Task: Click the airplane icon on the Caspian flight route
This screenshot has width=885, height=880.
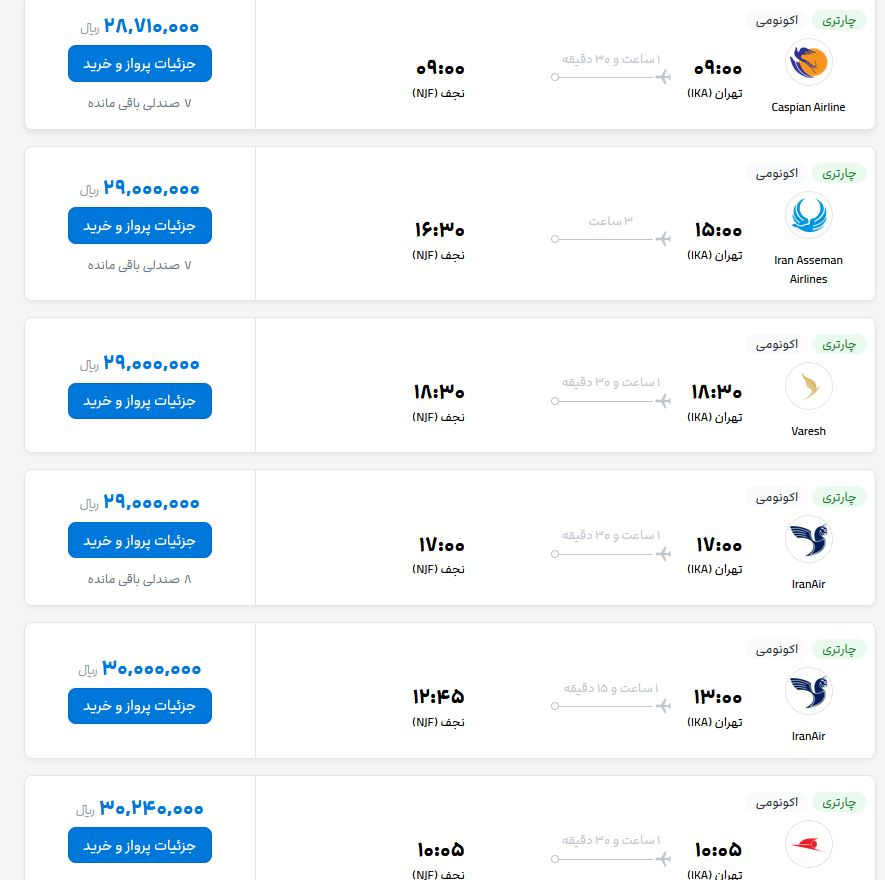Action: [x=663, y=77]
